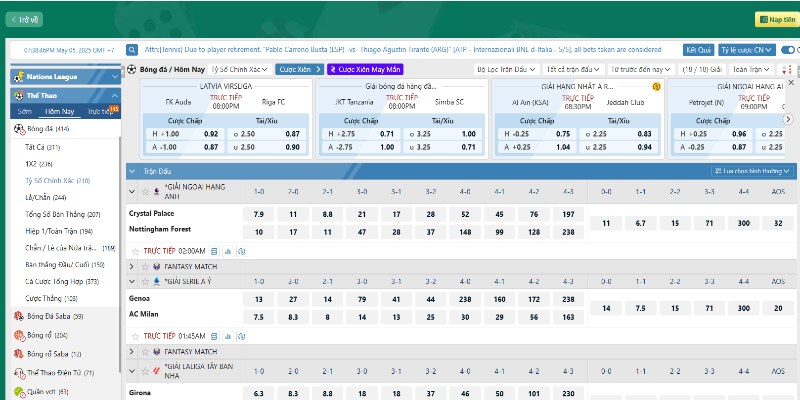Image resolution: width=800 pixels, height=400 pixels.
Task: Collapse the Premier League section
Action: [x=132, y=190]
